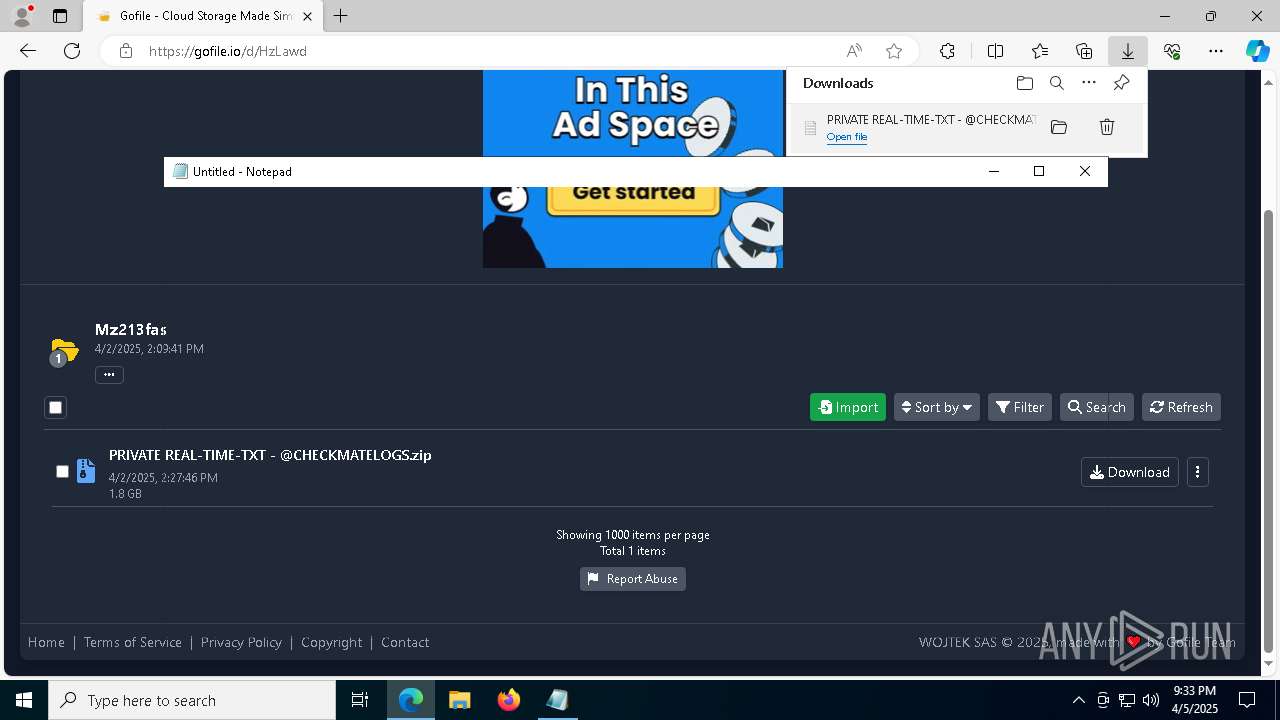This screenshot has width=1280, height=720.
Task: Toggle the split screen icon
Action: click(x=996, y=51)
